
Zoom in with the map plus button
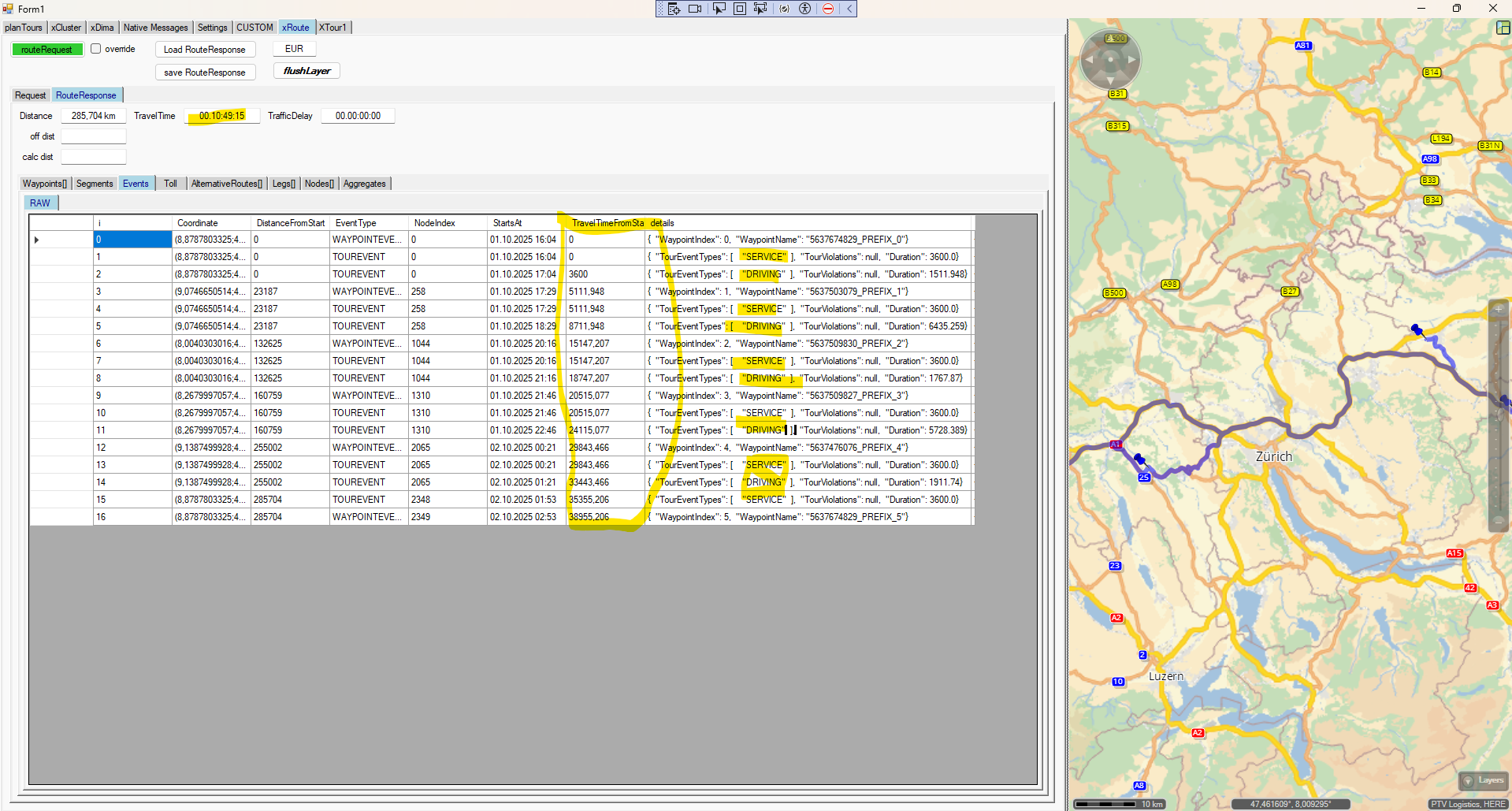click(1498, 309)
